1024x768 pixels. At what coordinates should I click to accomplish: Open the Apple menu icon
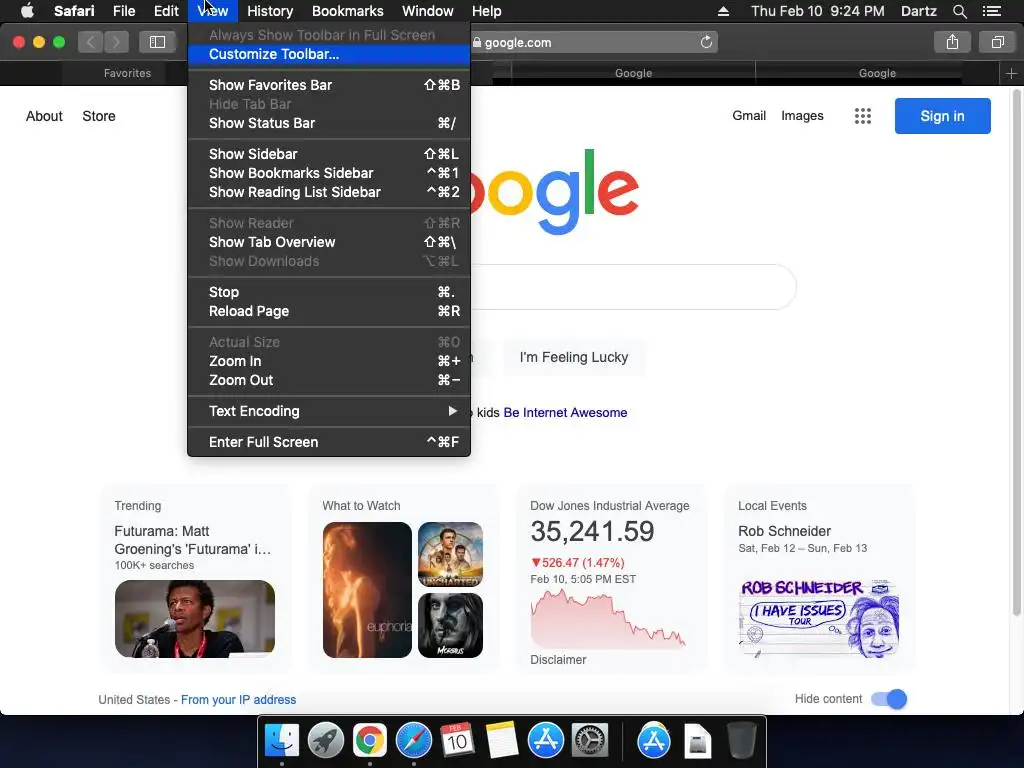coord(27,11)
